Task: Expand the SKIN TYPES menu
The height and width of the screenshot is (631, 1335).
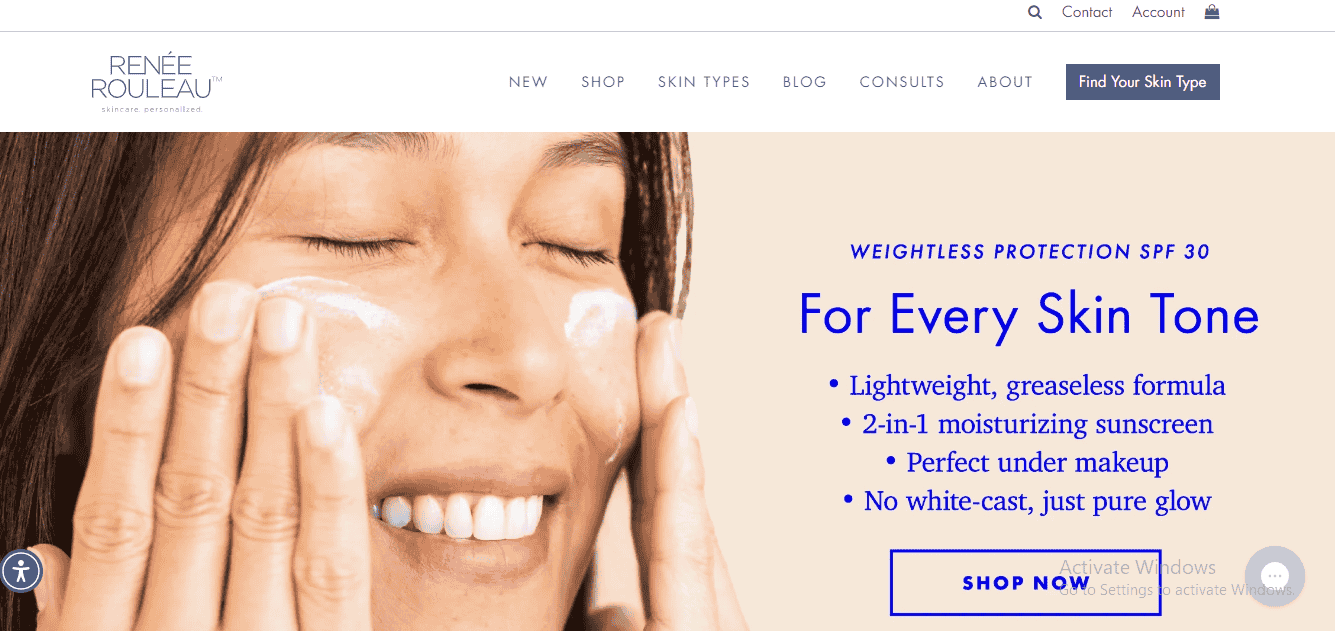Action: [704, 82]
